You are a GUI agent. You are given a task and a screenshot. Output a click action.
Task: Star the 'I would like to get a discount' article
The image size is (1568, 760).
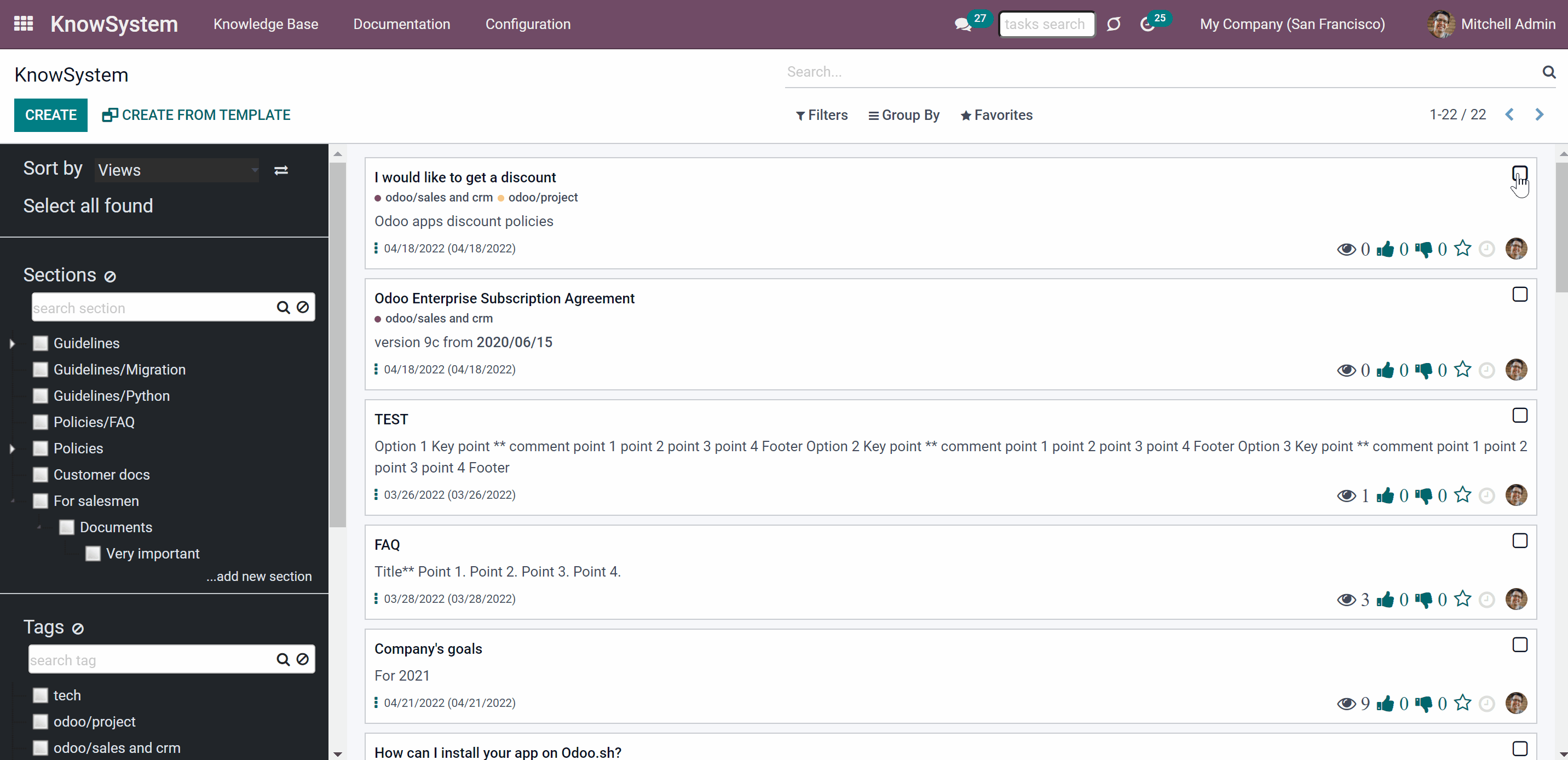pyautogui.click(x=1463, y=248)
